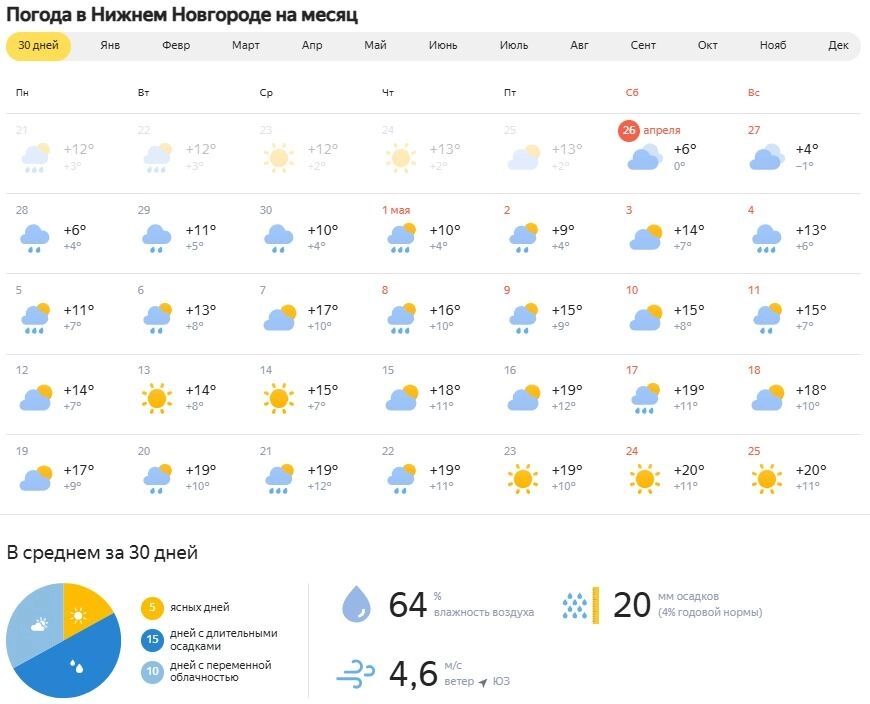Click the cloudy icon for 26 апреля
This screenshot has width=870, height=704.
tap(644, 157)
